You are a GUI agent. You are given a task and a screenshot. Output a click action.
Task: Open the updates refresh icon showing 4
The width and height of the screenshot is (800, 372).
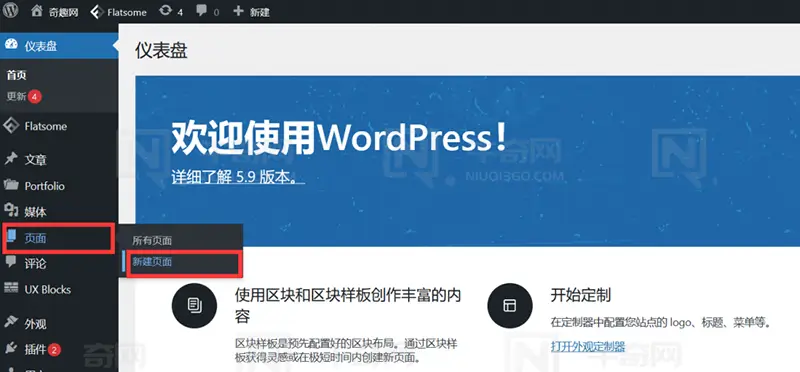coord(165,11)
